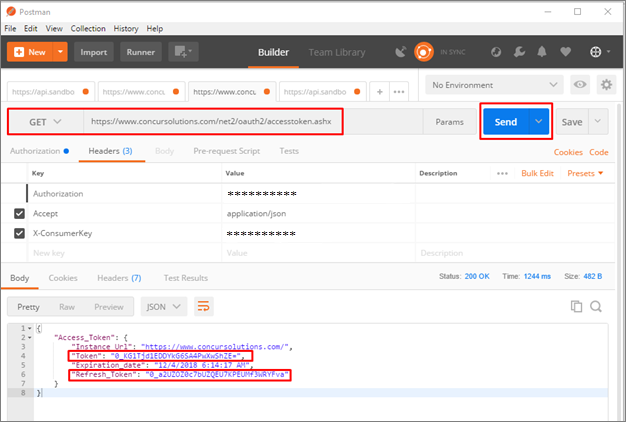This screenshot has height=422, width=626.
Task: Open the Collection menu
Action: [88, 28]
